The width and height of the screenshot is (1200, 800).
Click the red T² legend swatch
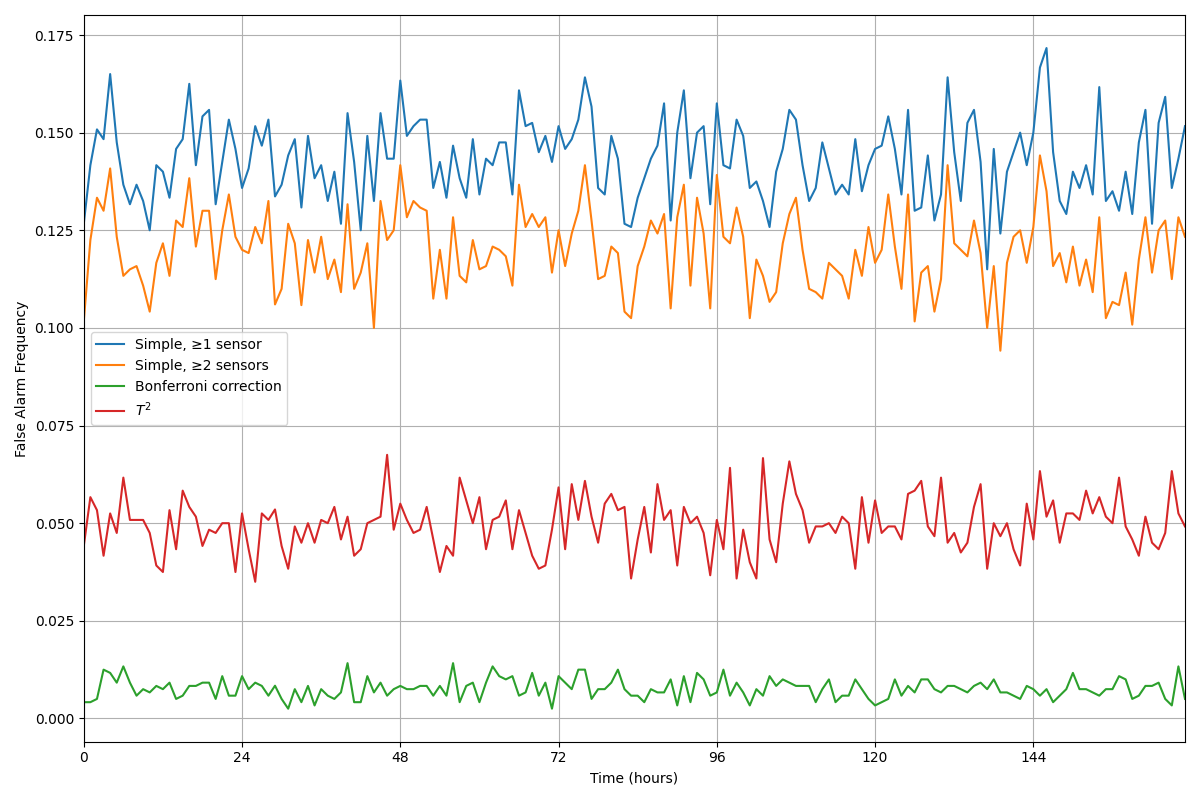click(112, 409)
